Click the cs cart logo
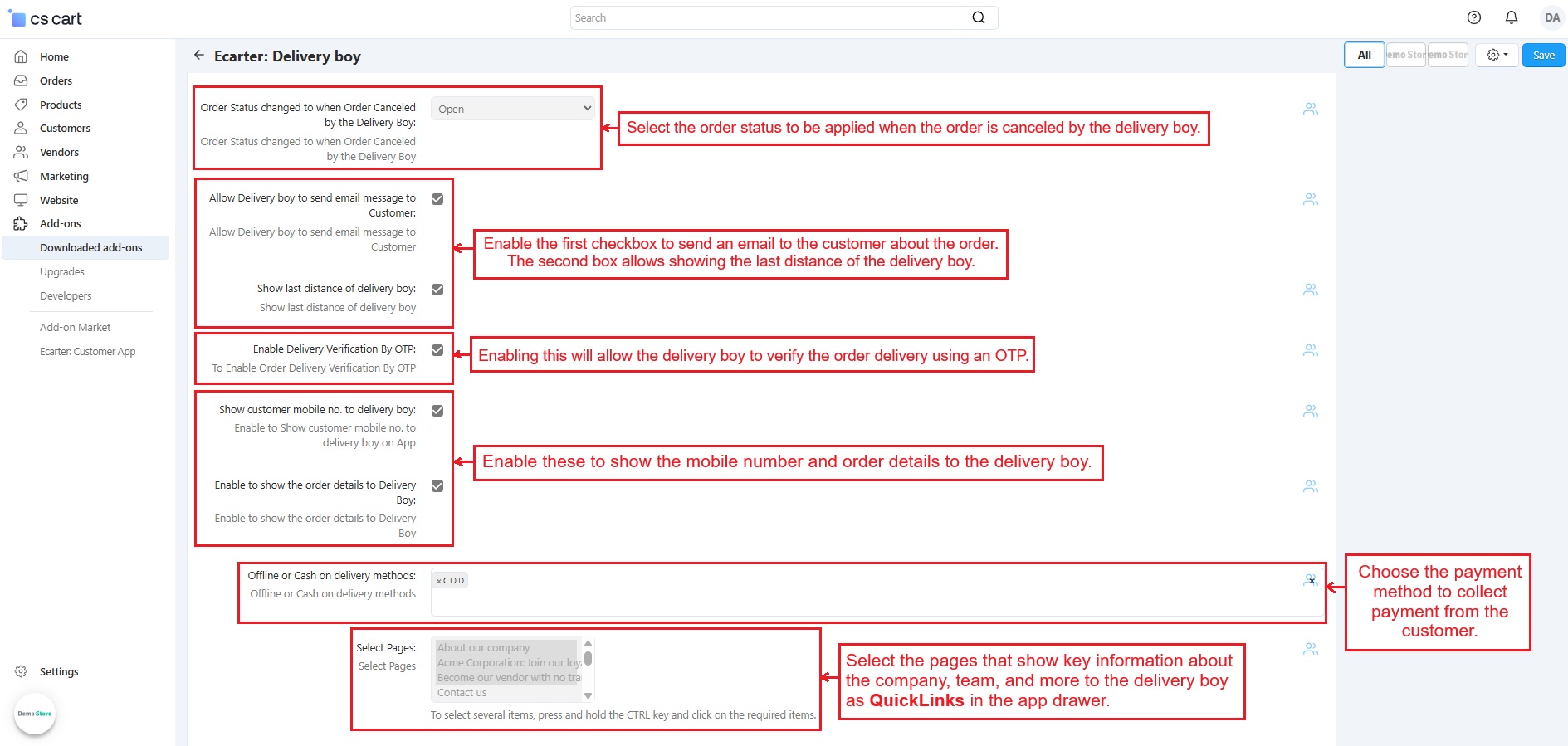Screen dimensions: 1568x746 pos(46,18)
